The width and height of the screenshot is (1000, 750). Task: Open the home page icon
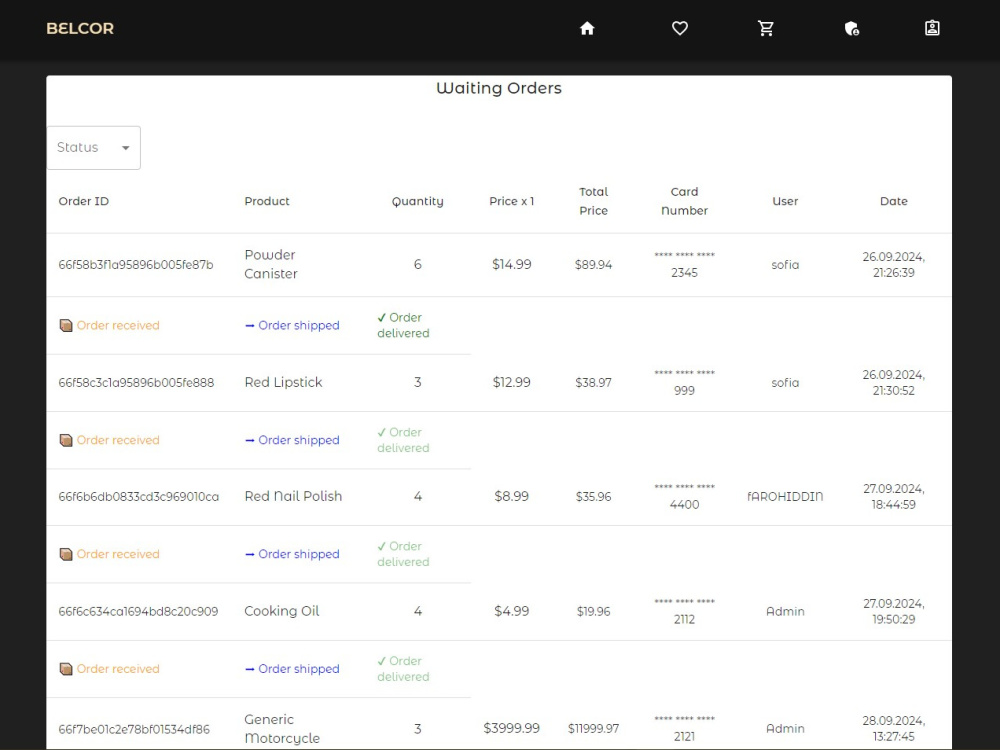click(x=587, y=28)
